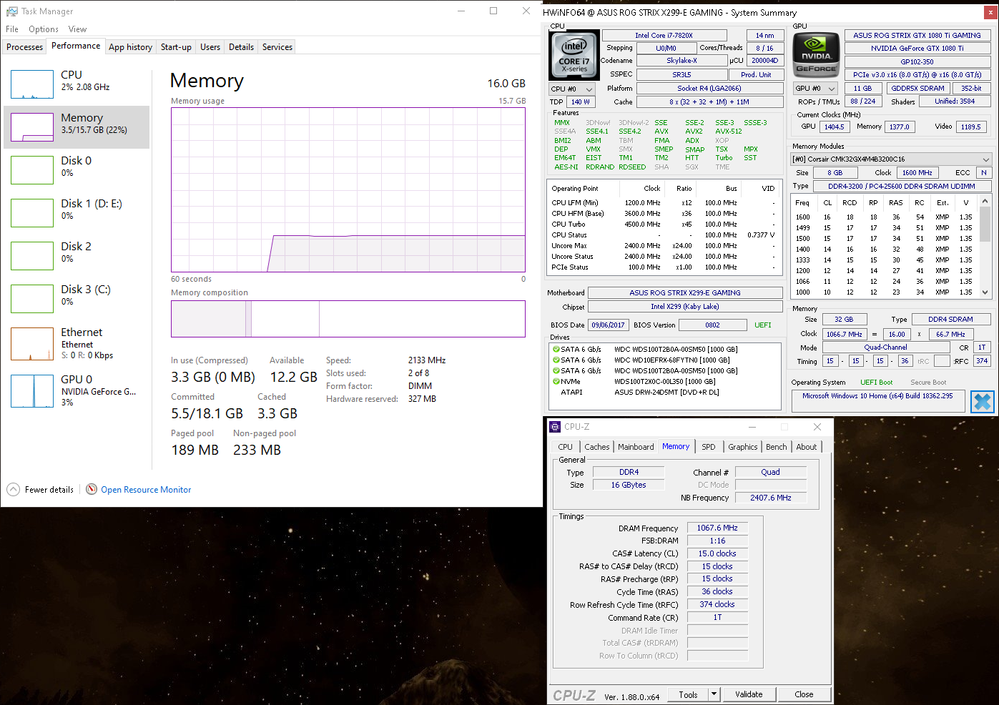
Task: Click the Close button in CPU-Z
Action: (x=803, y=694)
